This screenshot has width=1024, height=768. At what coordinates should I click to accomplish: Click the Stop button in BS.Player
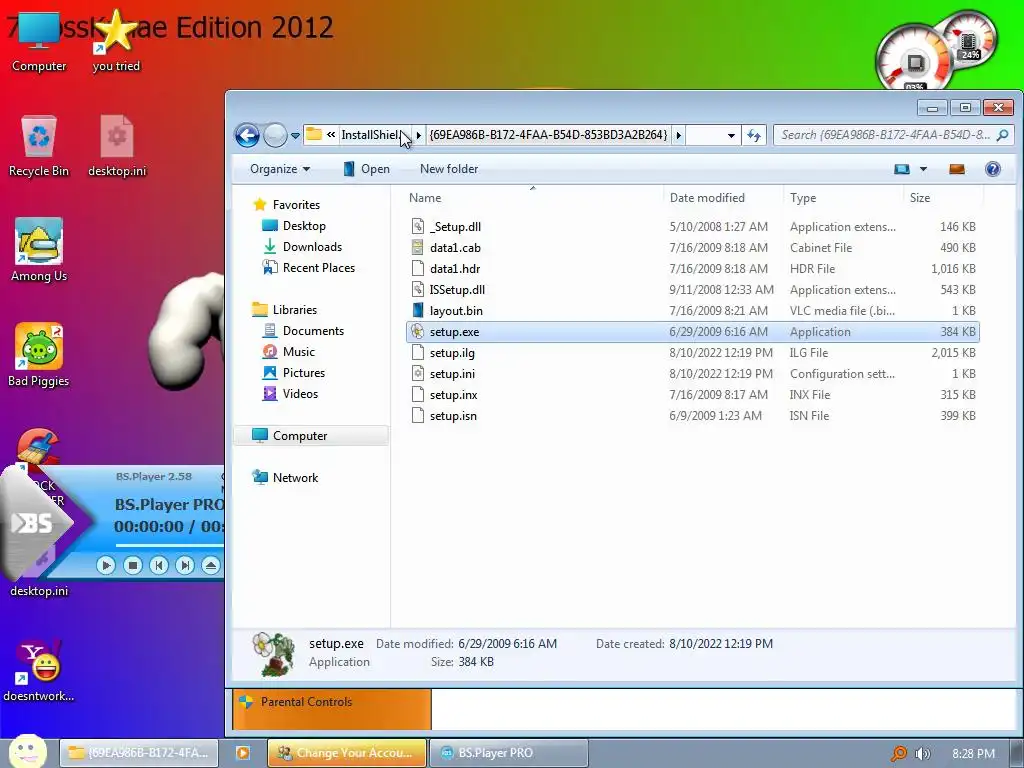[133, 565]
